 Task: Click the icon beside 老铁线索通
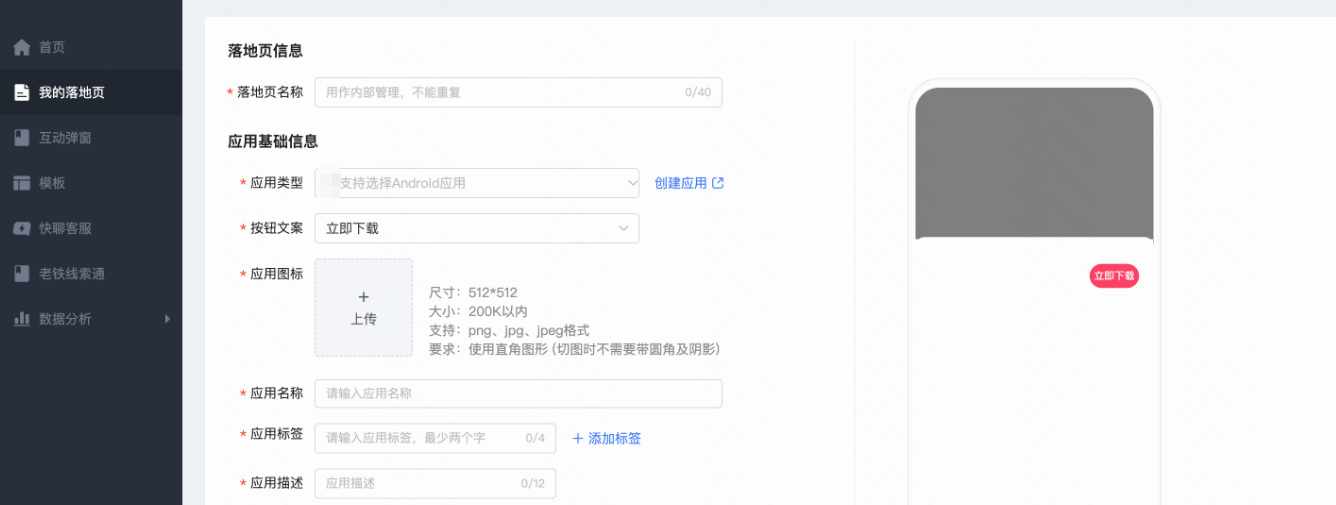point(22,273)
